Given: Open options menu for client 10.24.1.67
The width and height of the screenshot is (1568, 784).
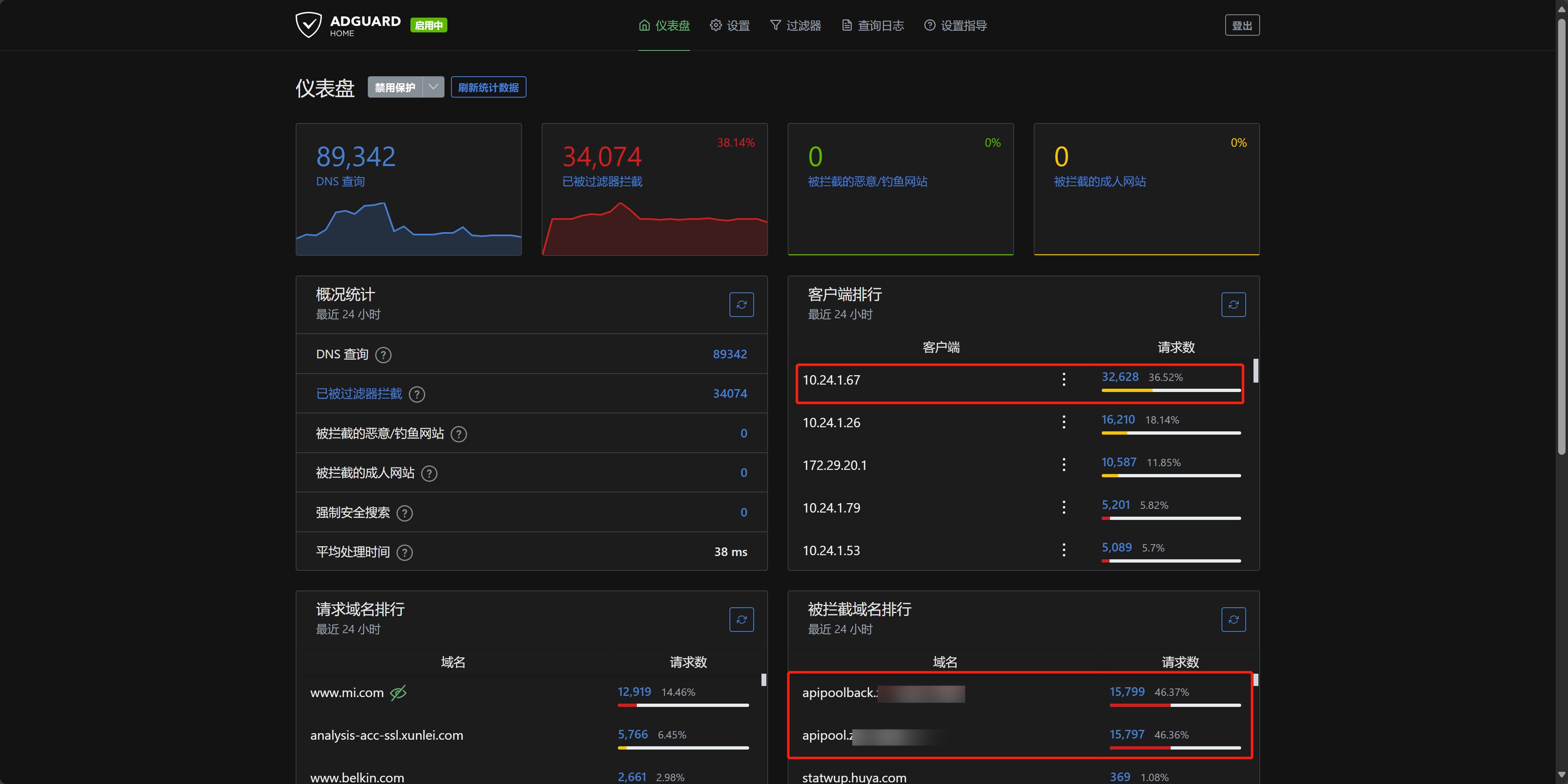Looking at the screenshot, I should 1063,379.
